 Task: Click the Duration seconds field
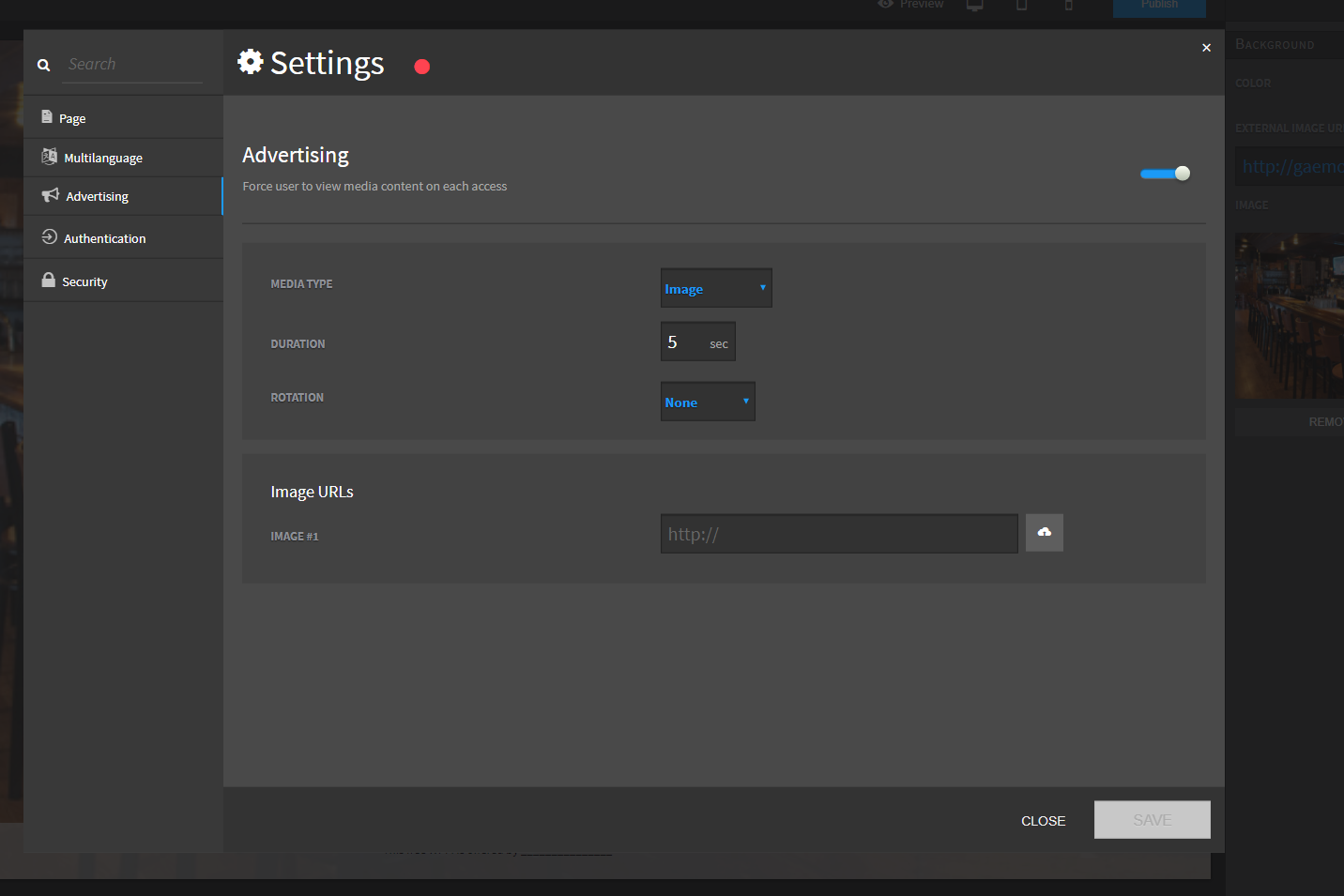[698, 342]
